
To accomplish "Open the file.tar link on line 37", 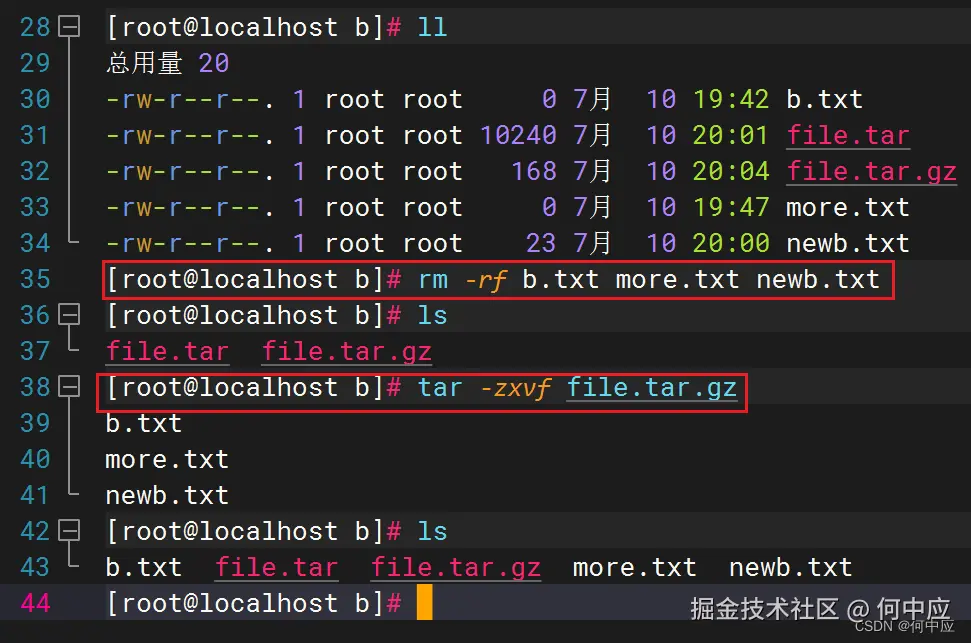I will pyautogui.click(x=167, y=351).
